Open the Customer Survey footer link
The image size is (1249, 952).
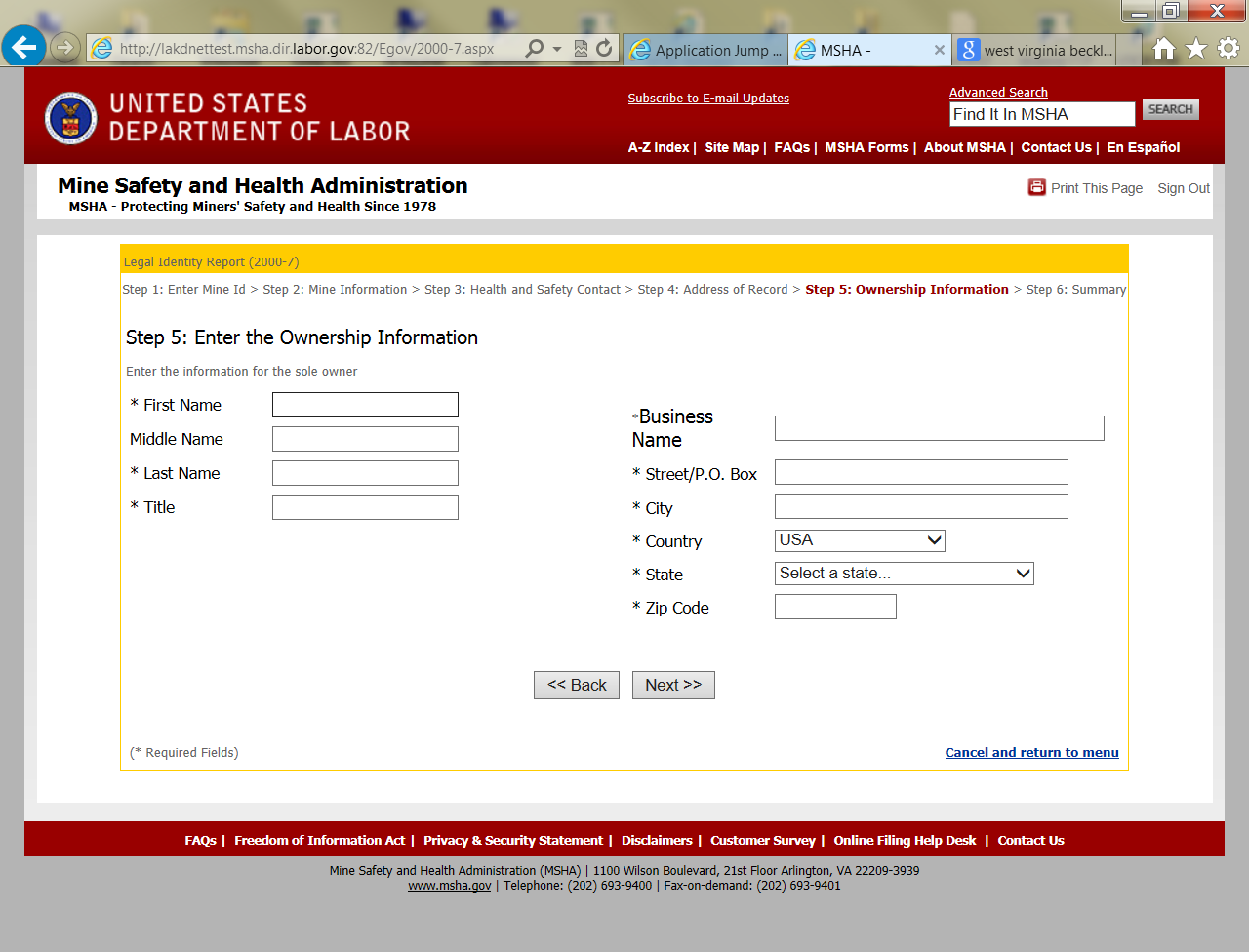coord(763,840)
